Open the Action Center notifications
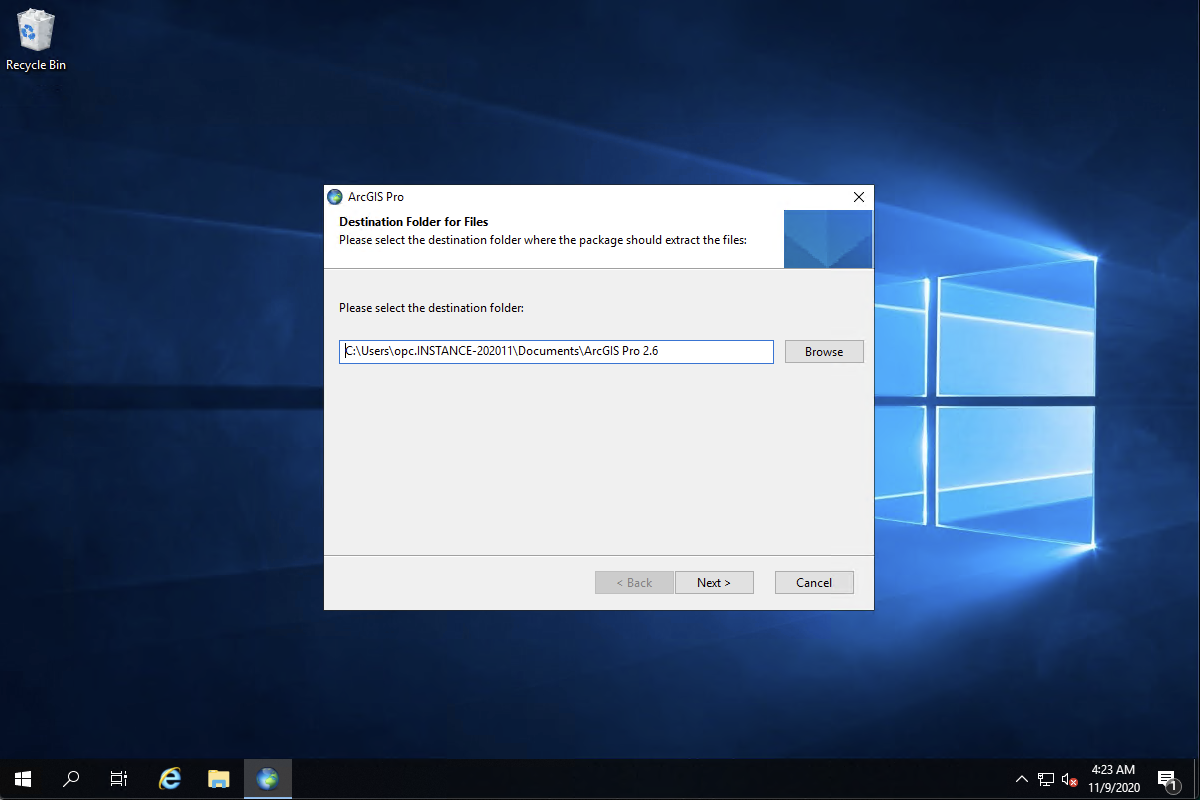 point(1167,778)
